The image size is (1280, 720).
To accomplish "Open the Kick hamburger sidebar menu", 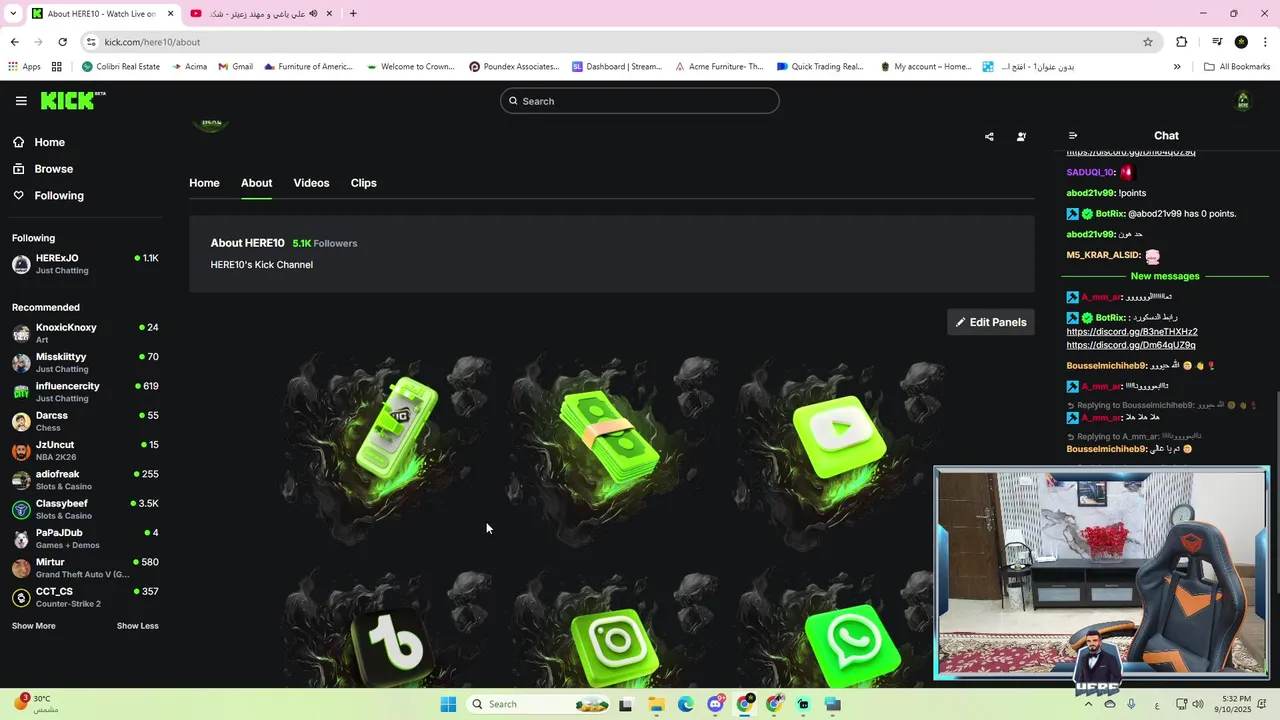I will pyautogui.click(x=21, y=101).
